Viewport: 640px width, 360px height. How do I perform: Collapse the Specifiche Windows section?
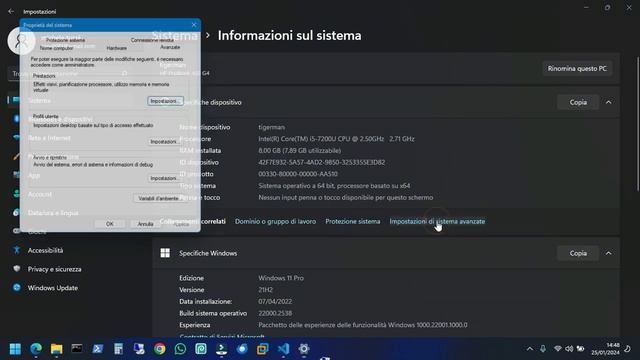tap(609, 253)
